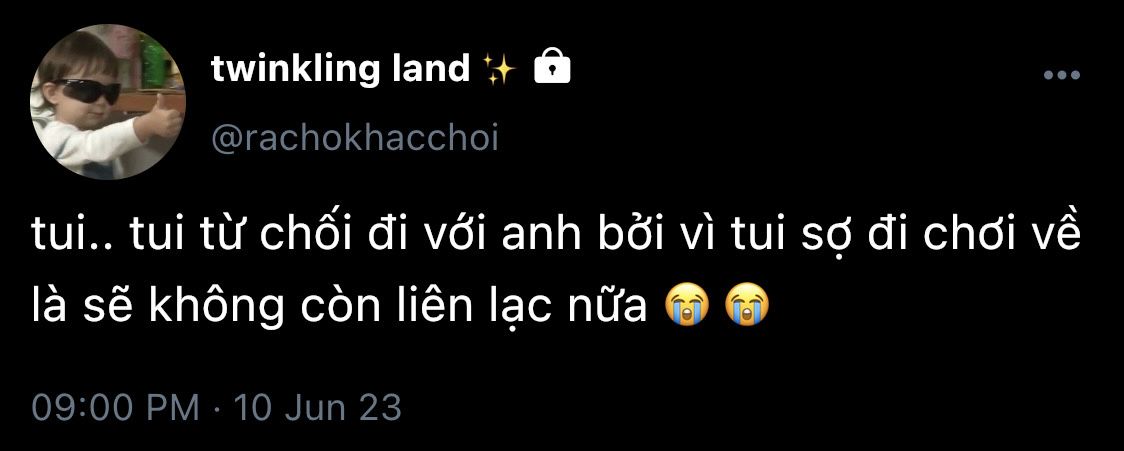This screenshot has width=1124, height=451.
Task: Click the 10 Jun 23 date
Action: pyautogui.click(x=318, y=408)
